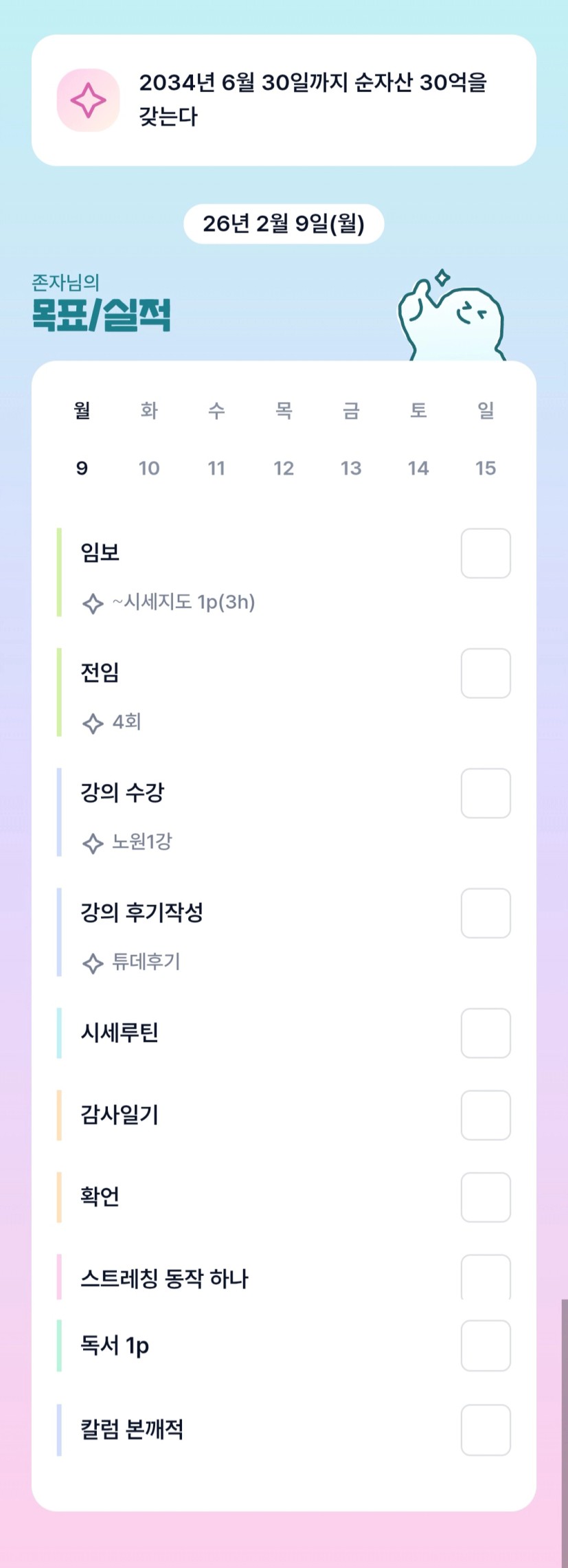
Task: Mark 강의 수강 as done
Action: click(x=486, y=793)
